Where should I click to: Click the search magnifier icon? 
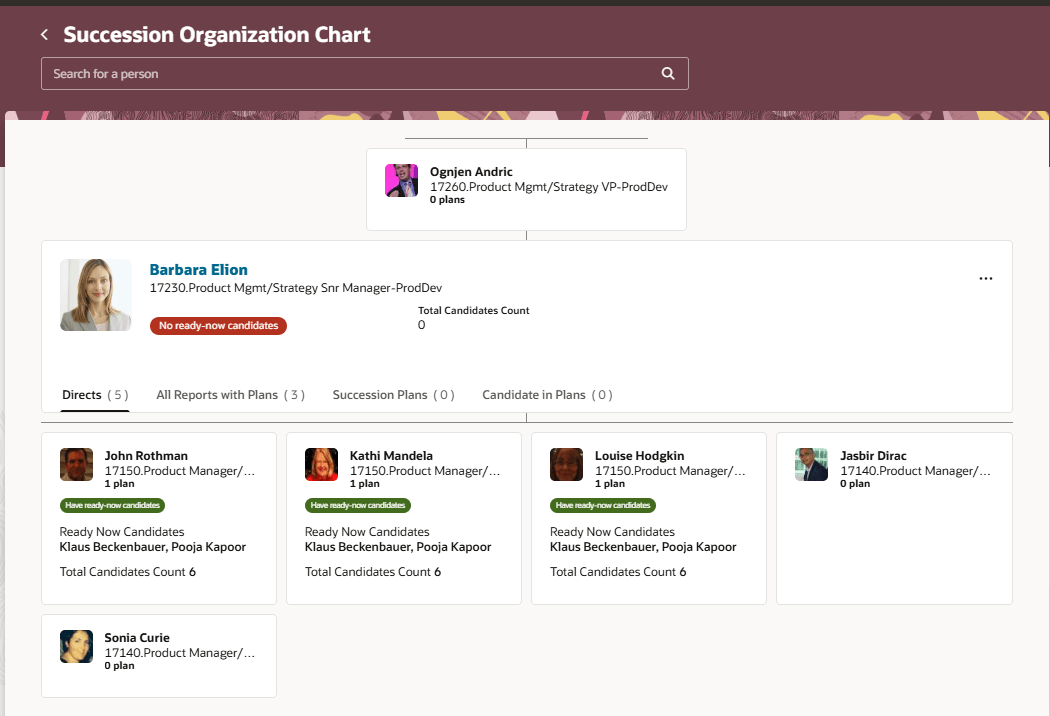[667, 73]
